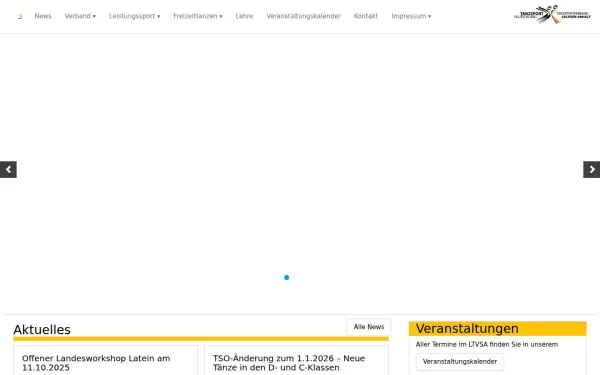Click the Aktuelles section heading
600x375 pixels.
(42, 329)
